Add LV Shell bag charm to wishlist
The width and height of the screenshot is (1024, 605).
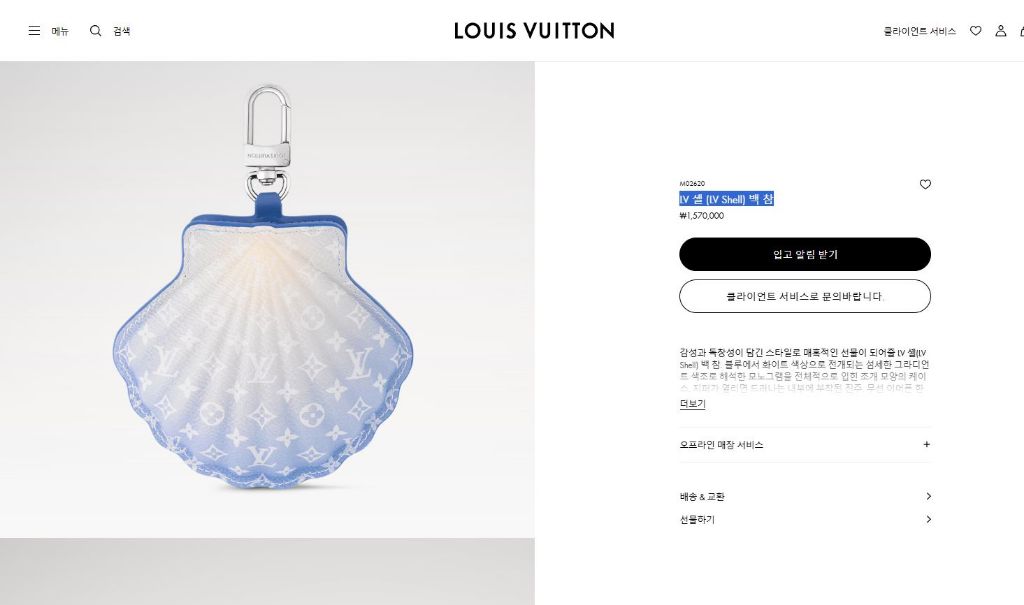(x=925, y=185)
